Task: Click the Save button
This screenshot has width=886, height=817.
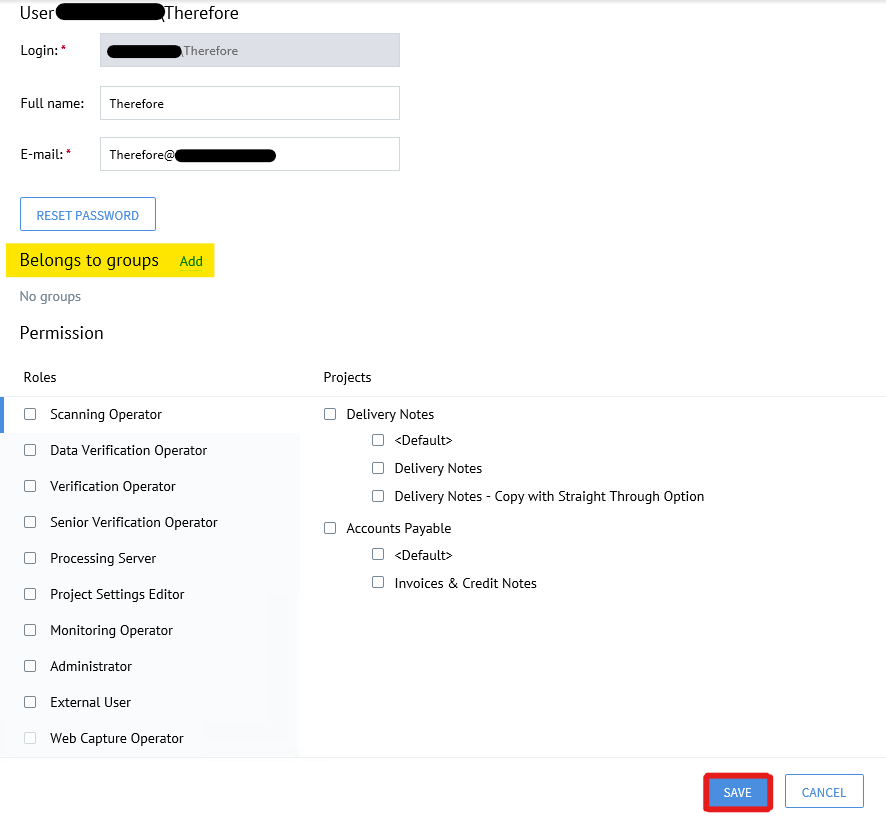Action: (737, 792)
